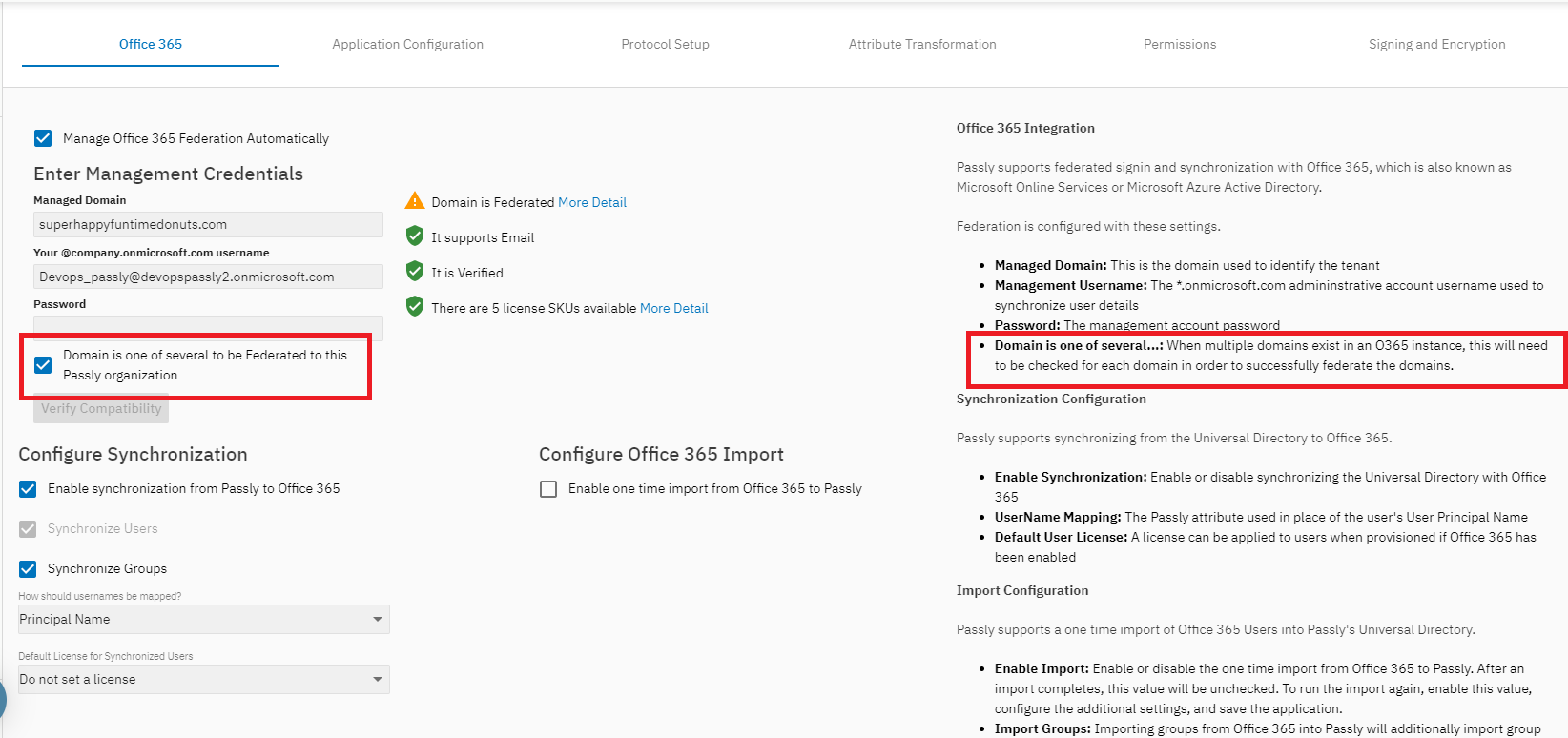Click the Managed Domain input field

click(x=208, y=224)
